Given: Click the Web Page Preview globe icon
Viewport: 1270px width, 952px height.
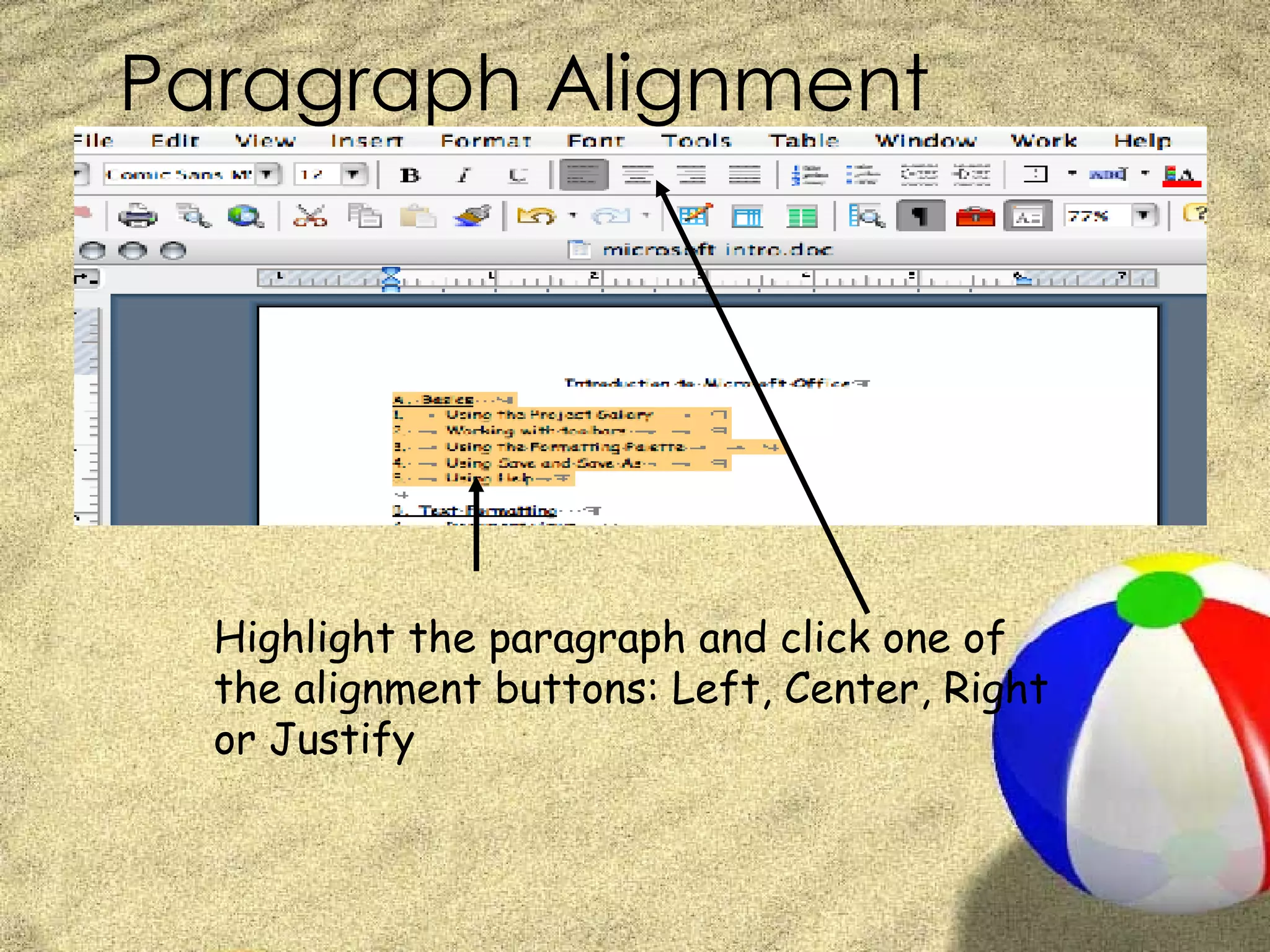Looking at the screenshot, I should [246, 216].
